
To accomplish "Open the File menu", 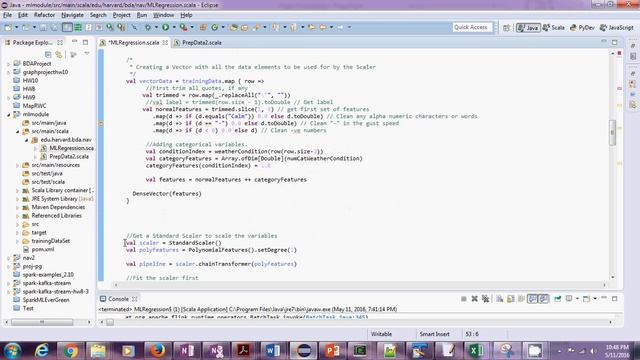I will (7, 15).
